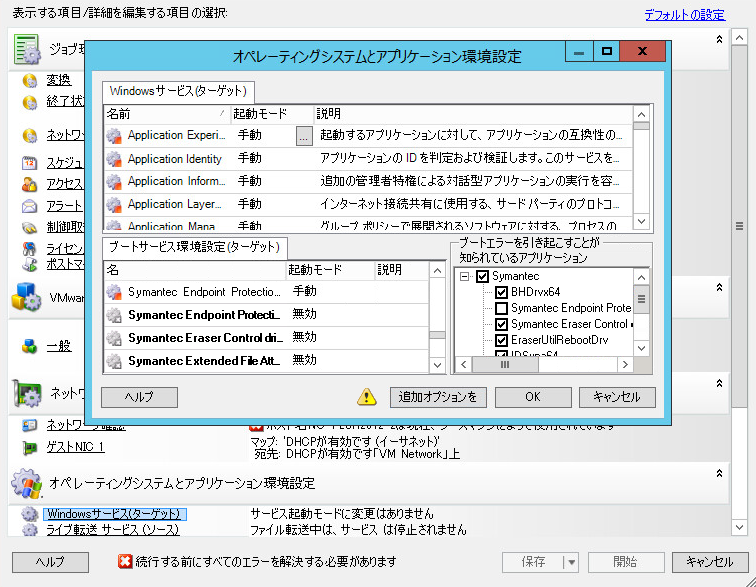Image resolution: width=756 pixels, height=587 pixels.
Task: Toggle the Symantec parent checkbox
Action: (x=482, y=276)
